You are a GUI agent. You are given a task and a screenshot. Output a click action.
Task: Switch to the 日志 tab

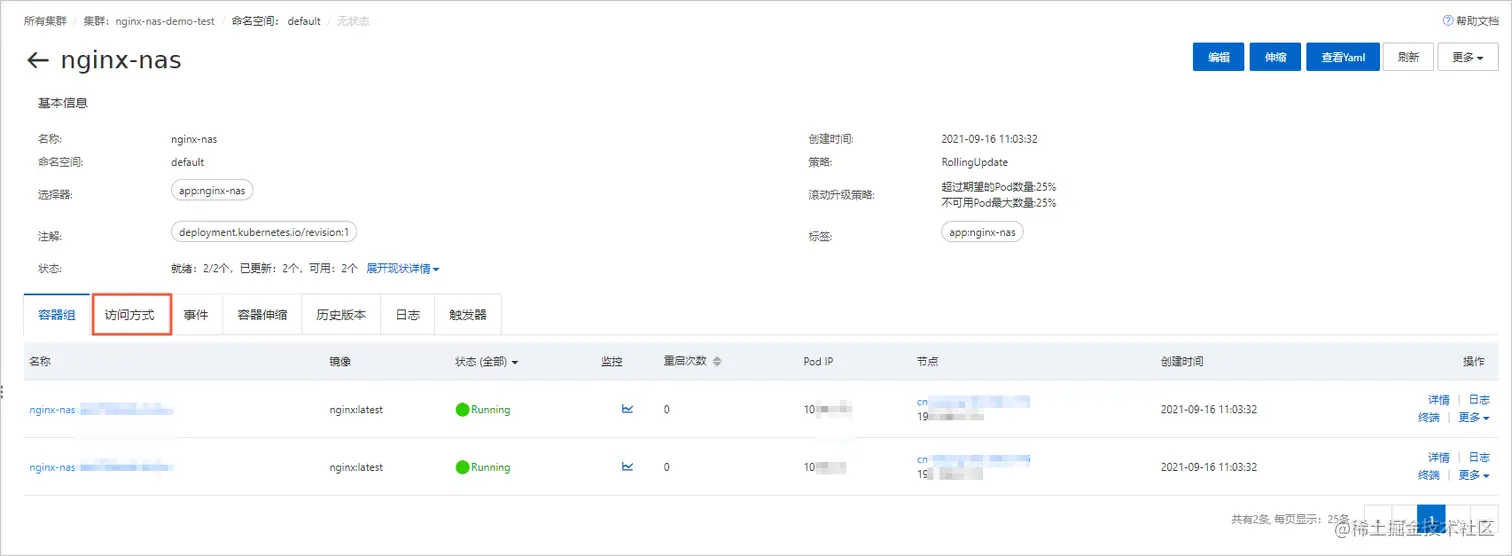pyautogui.click(x=407, y=314)
